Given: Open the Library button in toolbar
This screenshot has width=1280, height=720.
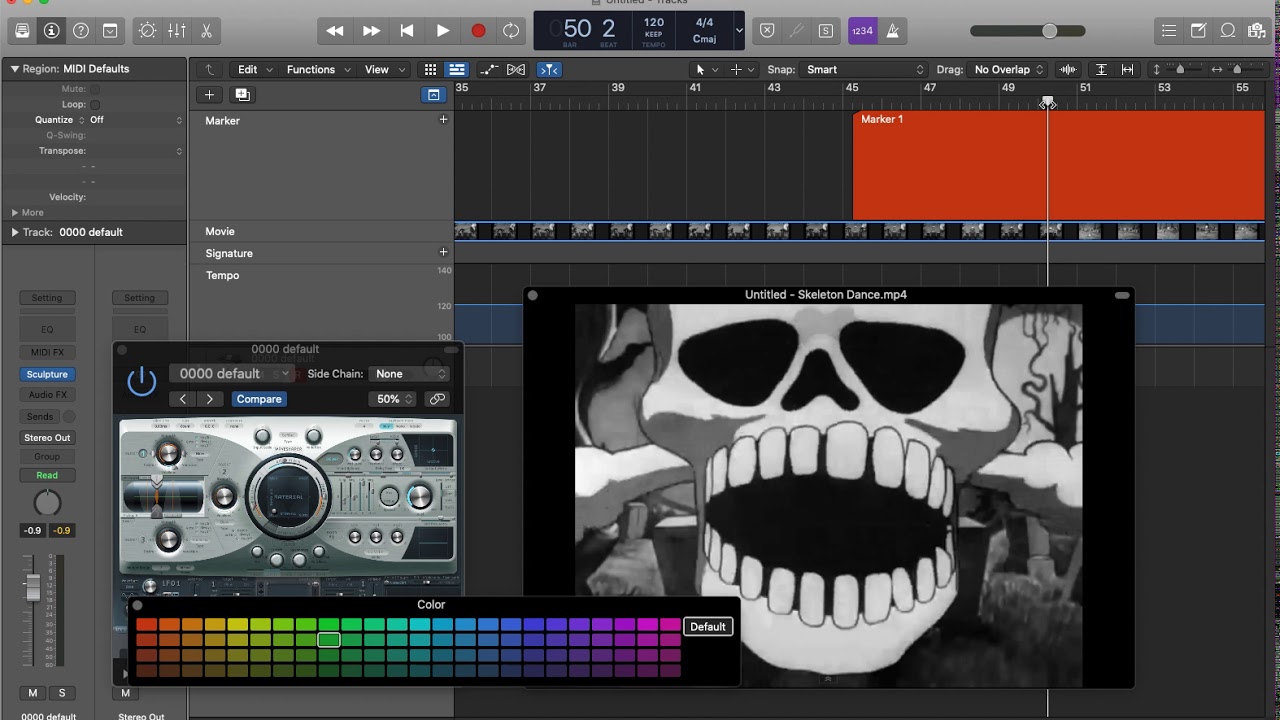Looking at the screenshot, I should pyautogui.click(x=22, y=31).
